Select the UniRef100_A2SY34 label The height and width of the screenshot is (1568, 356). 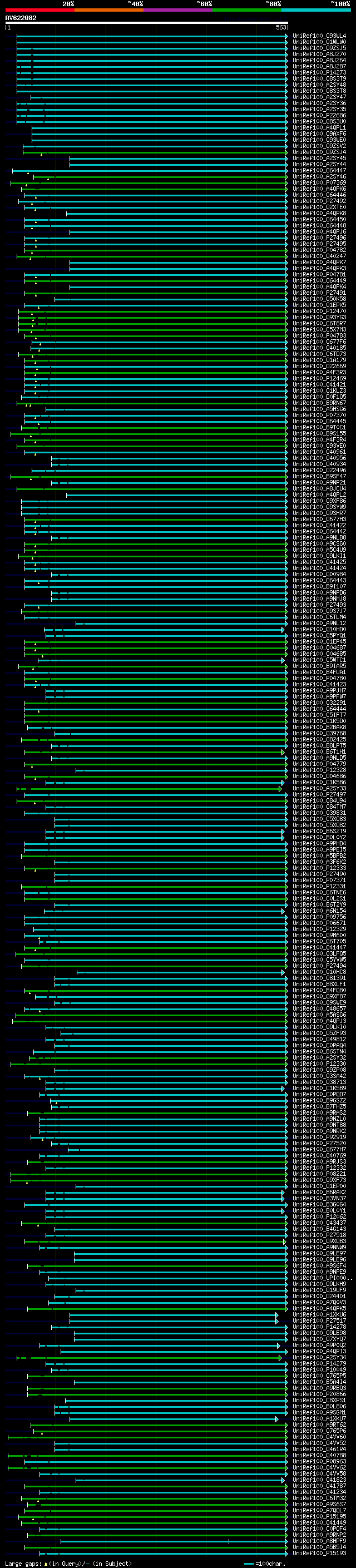click(x=319, y=1357)
